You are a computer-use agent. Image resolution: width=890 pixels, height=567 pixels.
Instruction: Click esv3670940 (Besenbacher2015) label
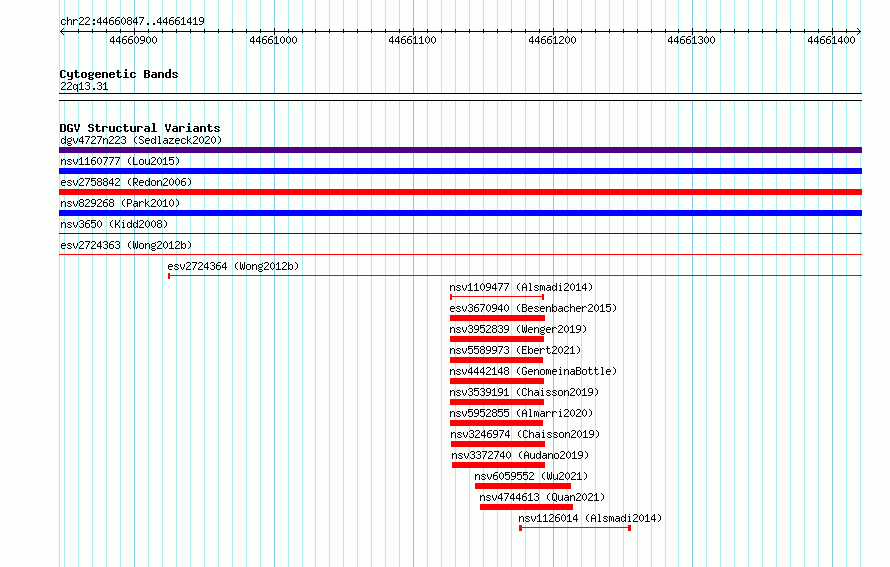[x=533, y=308]
